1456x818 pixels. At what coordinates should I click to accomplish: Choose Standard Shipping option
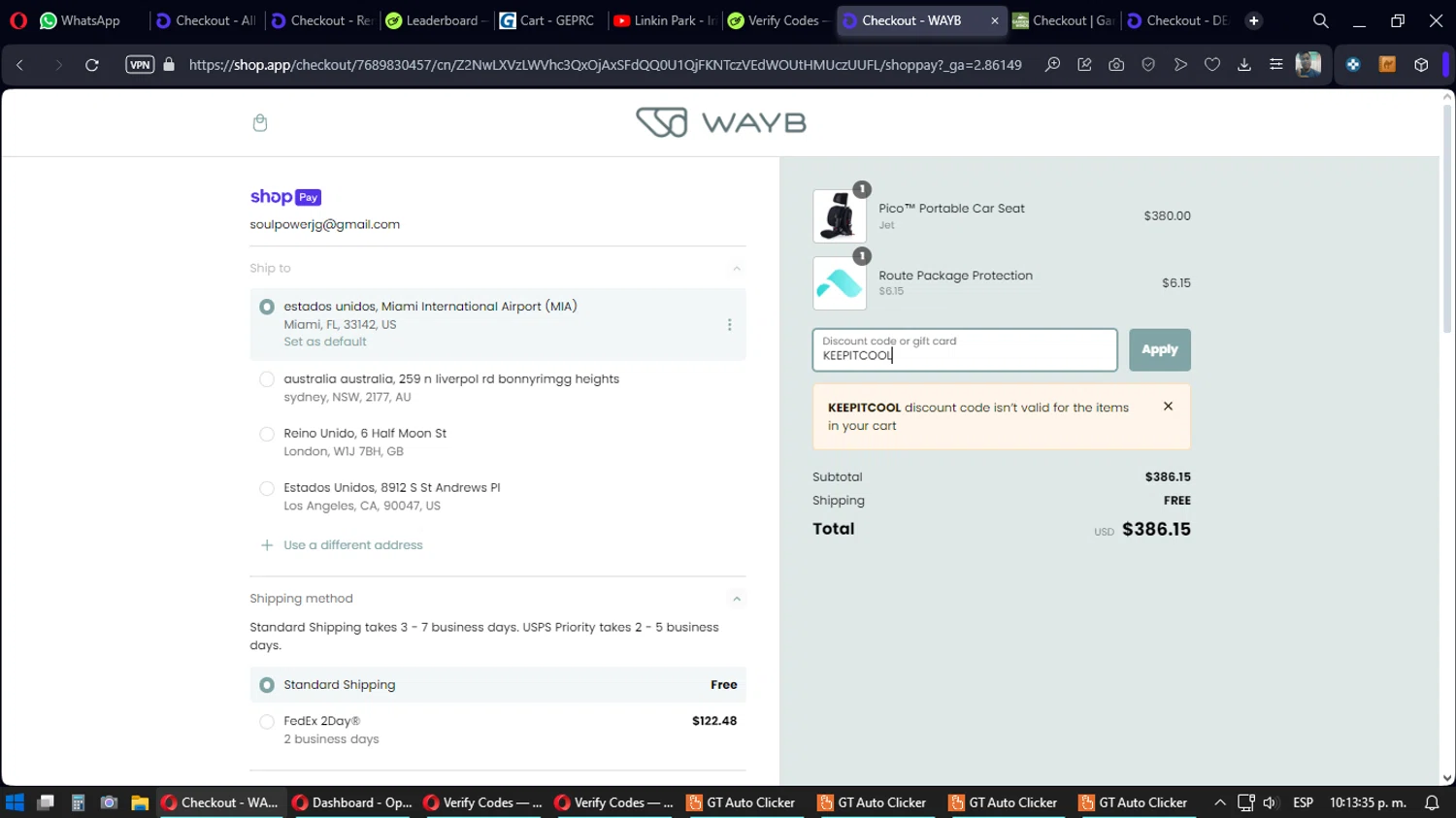[x=267, y=685]
